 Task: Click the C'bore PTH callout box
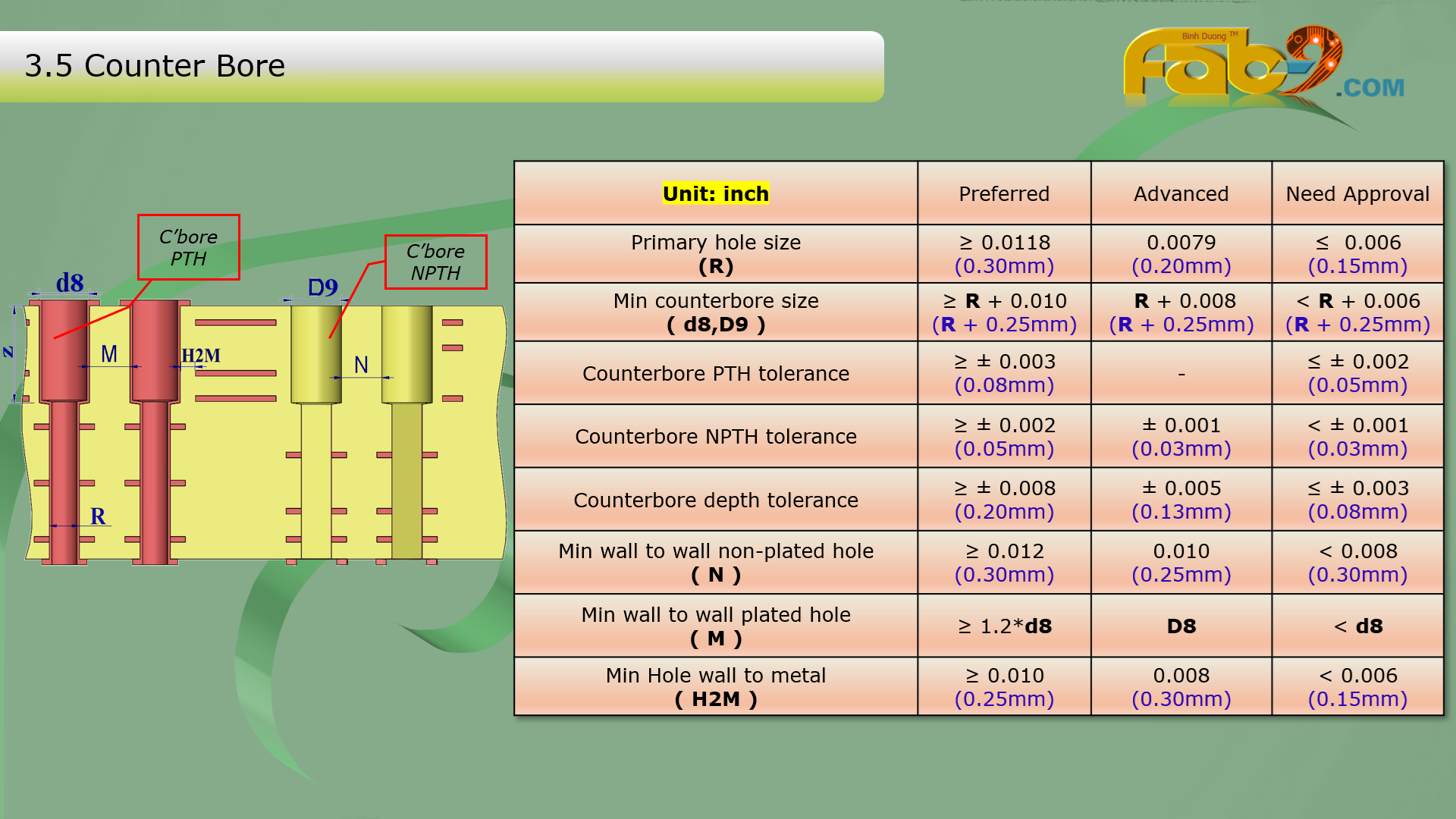tap(188, 247)
